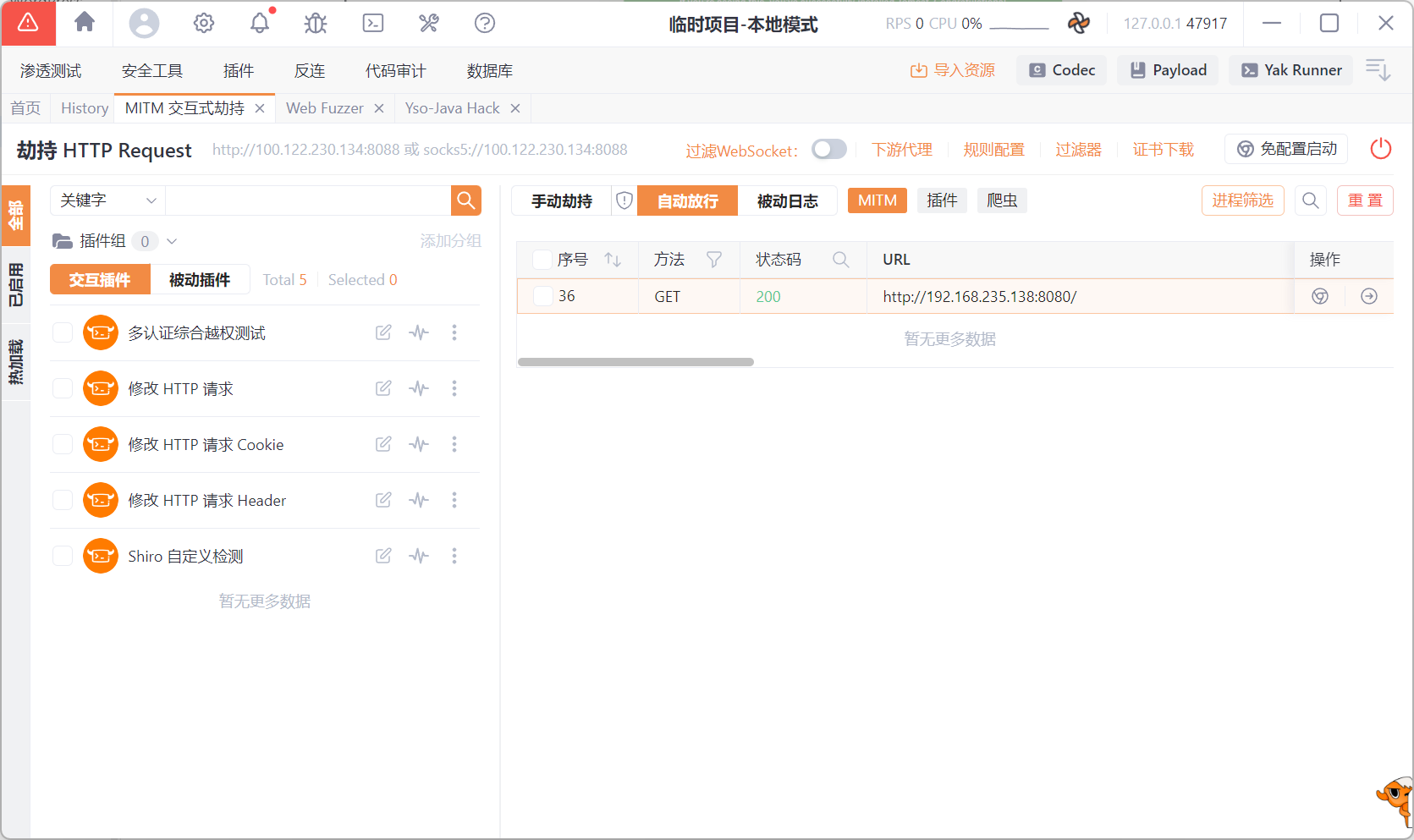
Task: Open the notification bell
Action: point(260,23)
